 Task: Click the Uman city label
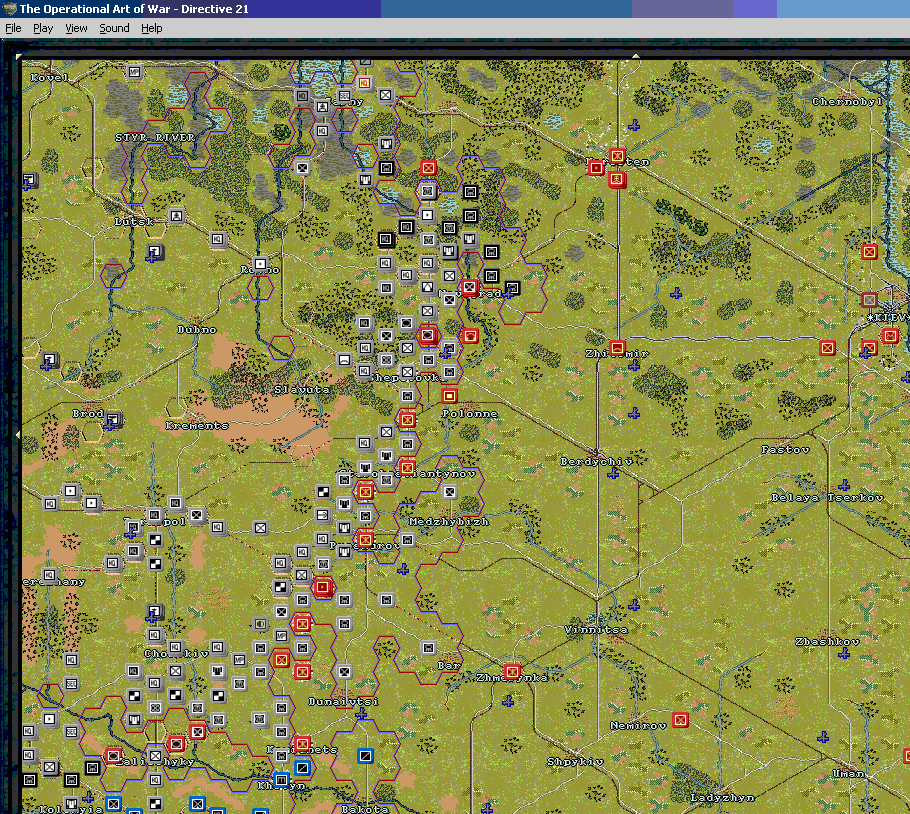point(848,773)
